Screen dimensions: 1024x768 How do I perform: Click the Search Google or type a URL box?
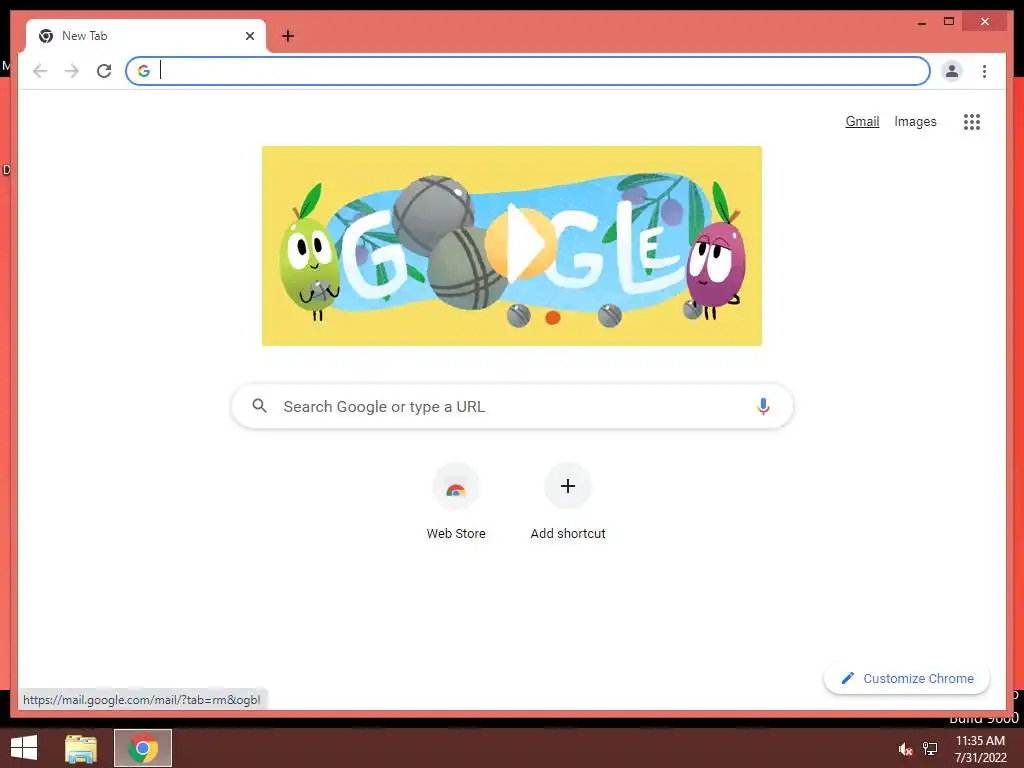pos(512,406)
